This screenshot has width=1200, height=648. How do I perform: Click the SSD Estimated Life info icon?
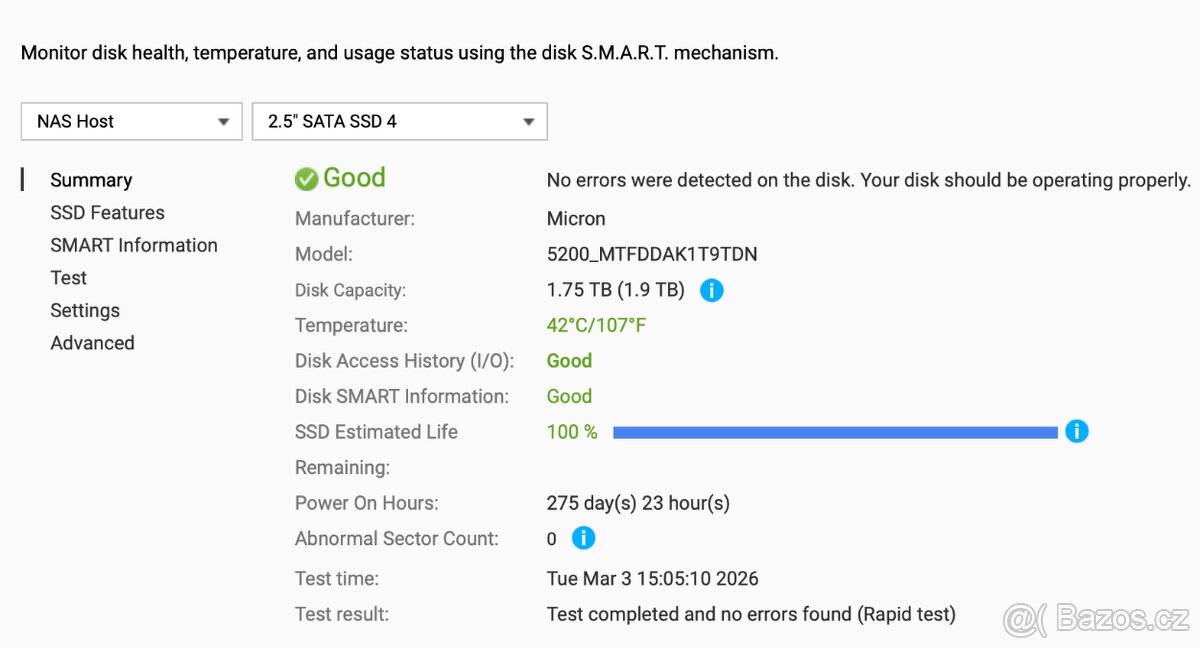(x=1077, y=431)
